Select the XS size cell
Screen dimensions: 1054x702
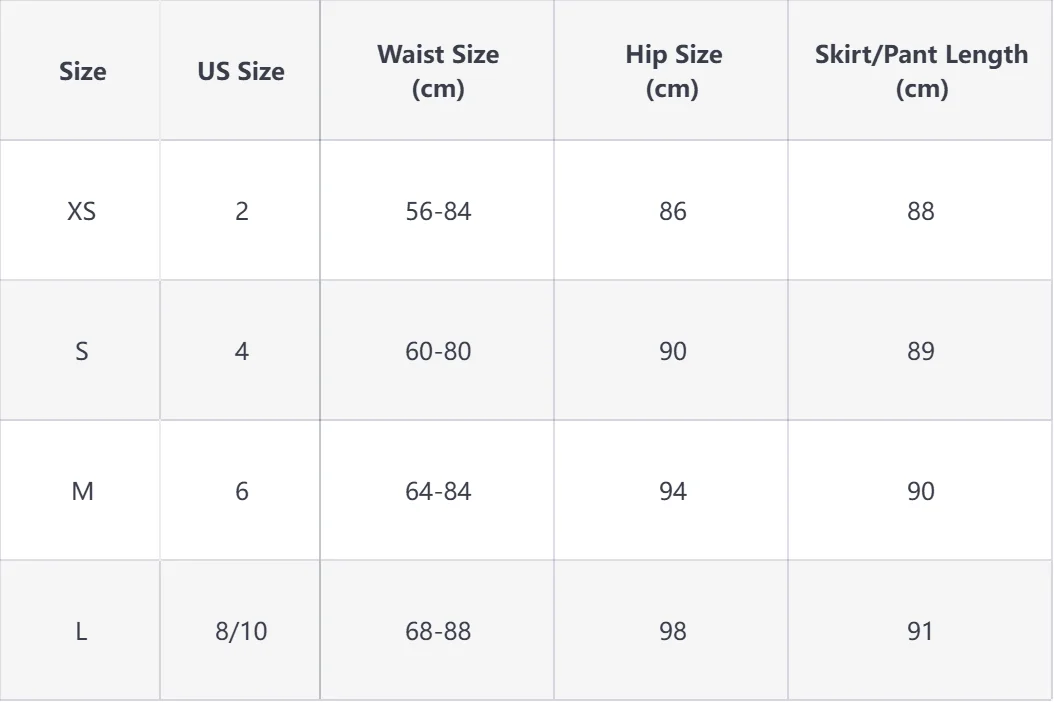[81, 211]
